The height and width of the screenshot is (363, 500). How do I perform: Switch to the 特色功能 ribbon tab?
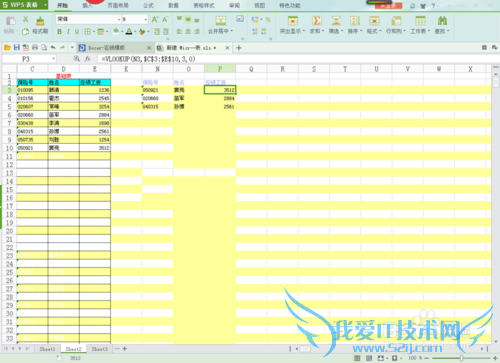290,5
